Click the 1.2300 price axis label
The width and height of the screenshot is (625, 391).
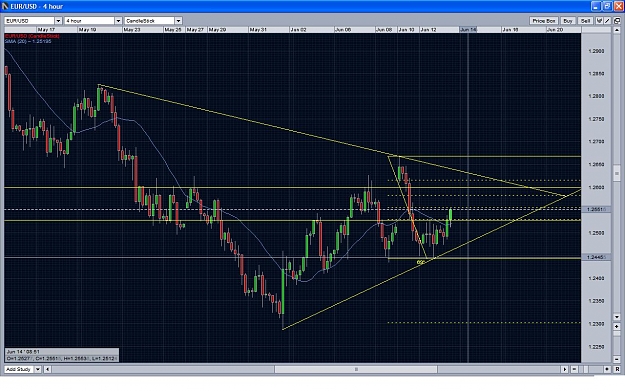click(596, 324)
